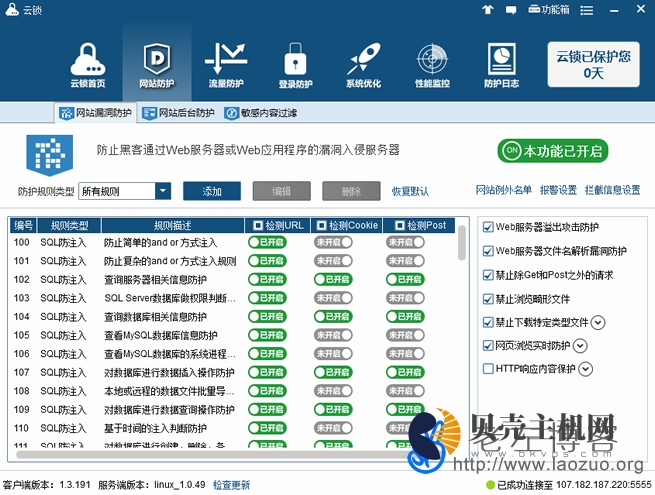Viewport: 655px width, 495px height.
Task: Check HTTP响应内容保护 checkbox
Action: 487,368
